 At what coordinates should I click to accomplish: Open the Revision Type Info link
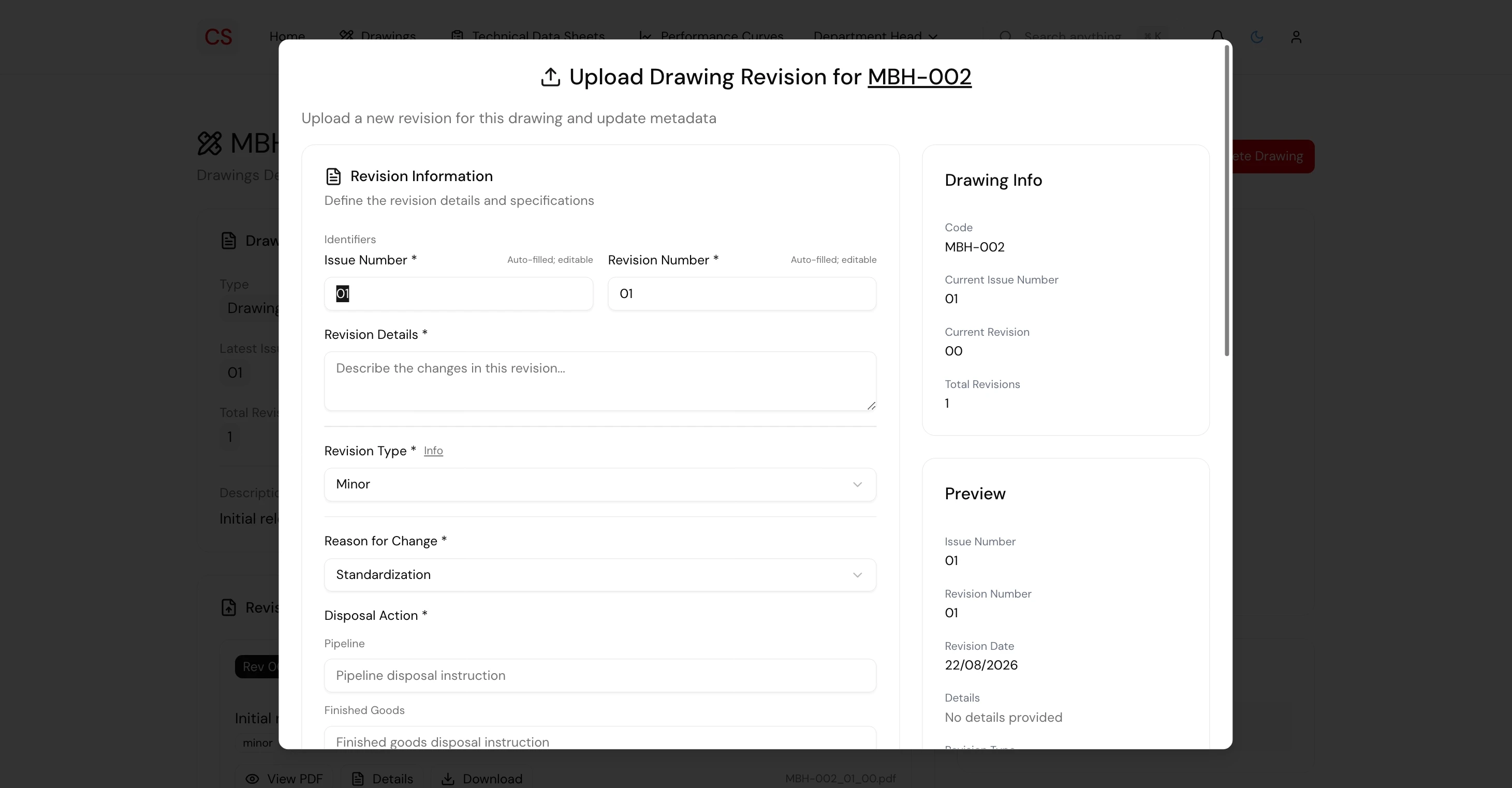click(x=433, y=451)
